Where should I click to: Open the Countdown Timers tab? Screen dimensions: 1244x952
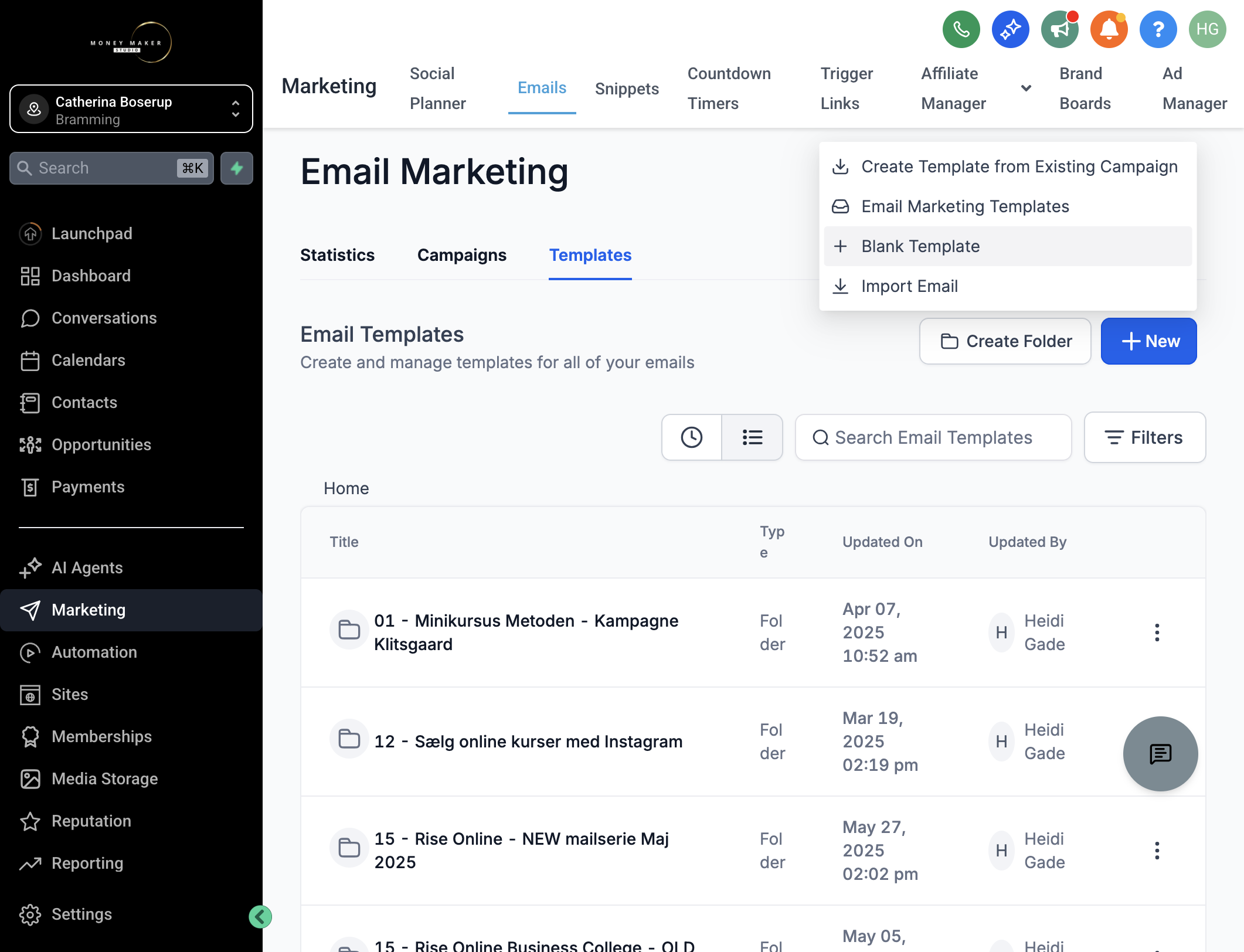pyautogui.click(x=729, y=89)
